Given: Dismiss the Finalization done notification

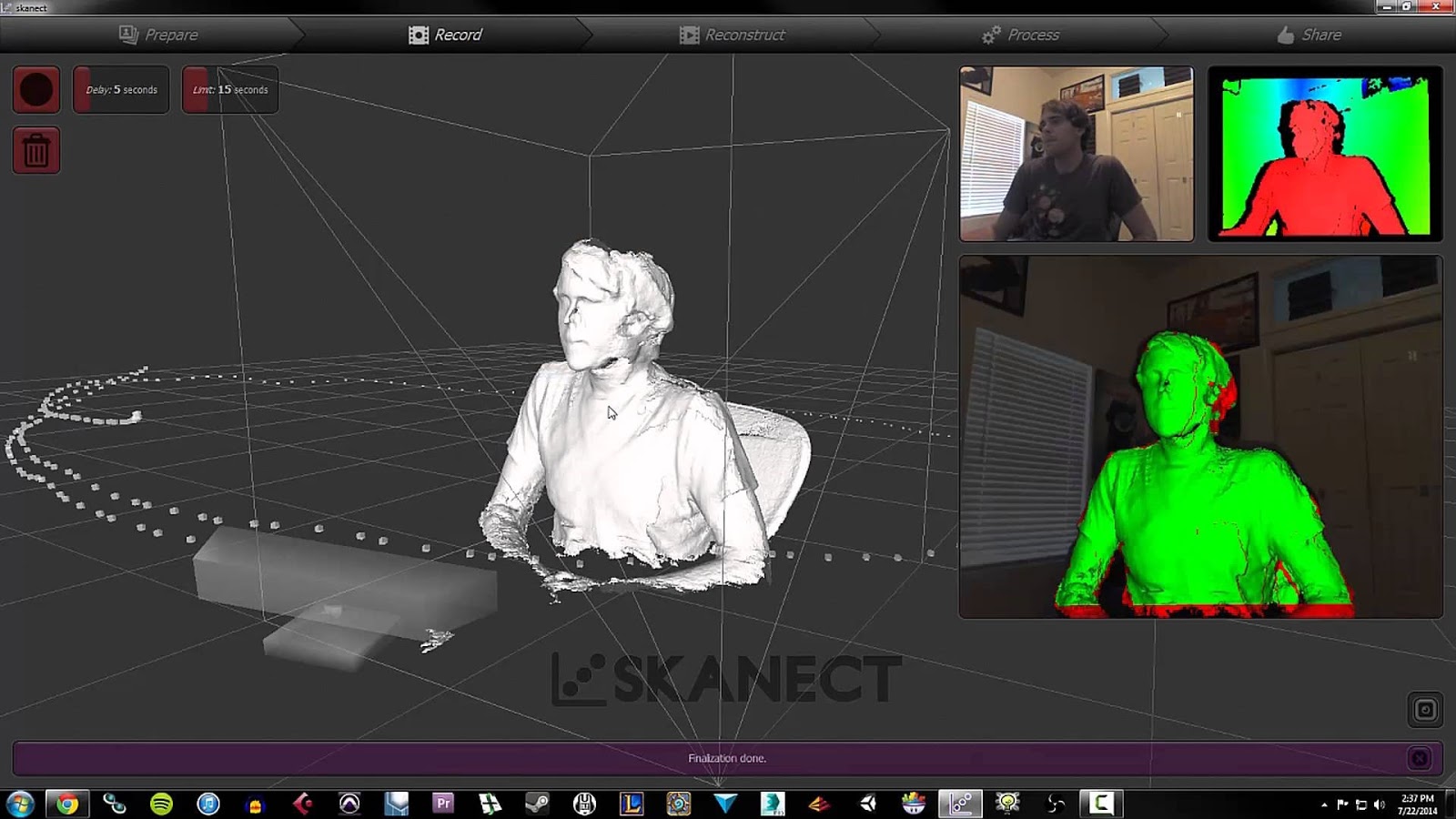Looking at the screenshot, I should coord(1420,757).
